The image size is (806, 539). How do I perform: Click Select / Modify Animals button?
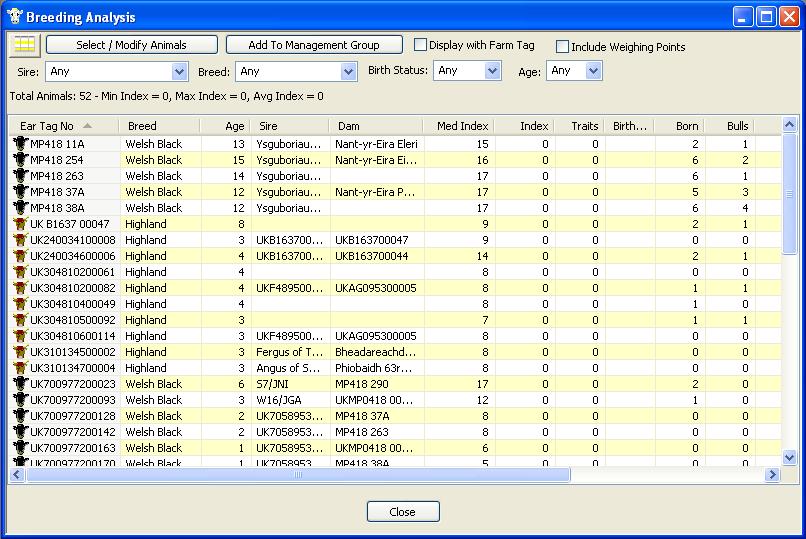tap(132, 45)
